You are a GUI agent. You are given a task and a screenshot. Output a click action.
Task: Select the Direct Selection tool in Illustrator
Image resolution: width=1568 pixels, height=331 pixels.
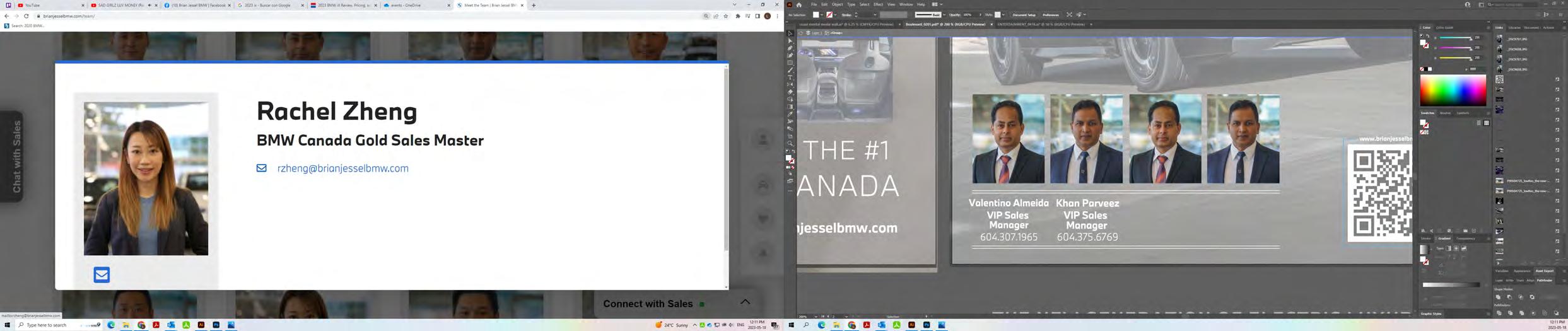(x=790, y=41)
